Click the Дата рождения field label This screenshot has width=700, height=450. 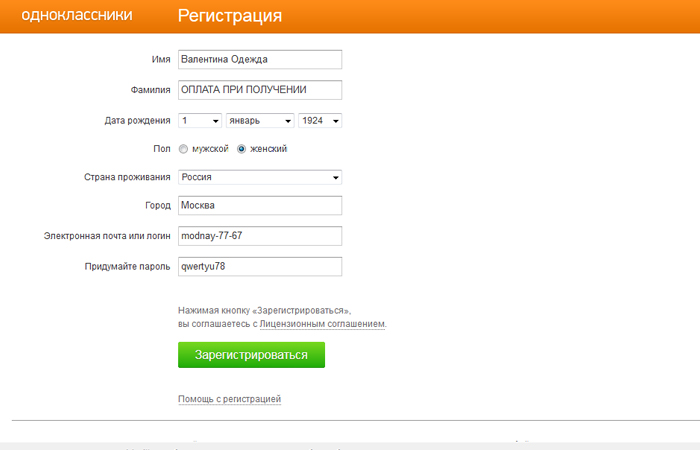(136, 121)
